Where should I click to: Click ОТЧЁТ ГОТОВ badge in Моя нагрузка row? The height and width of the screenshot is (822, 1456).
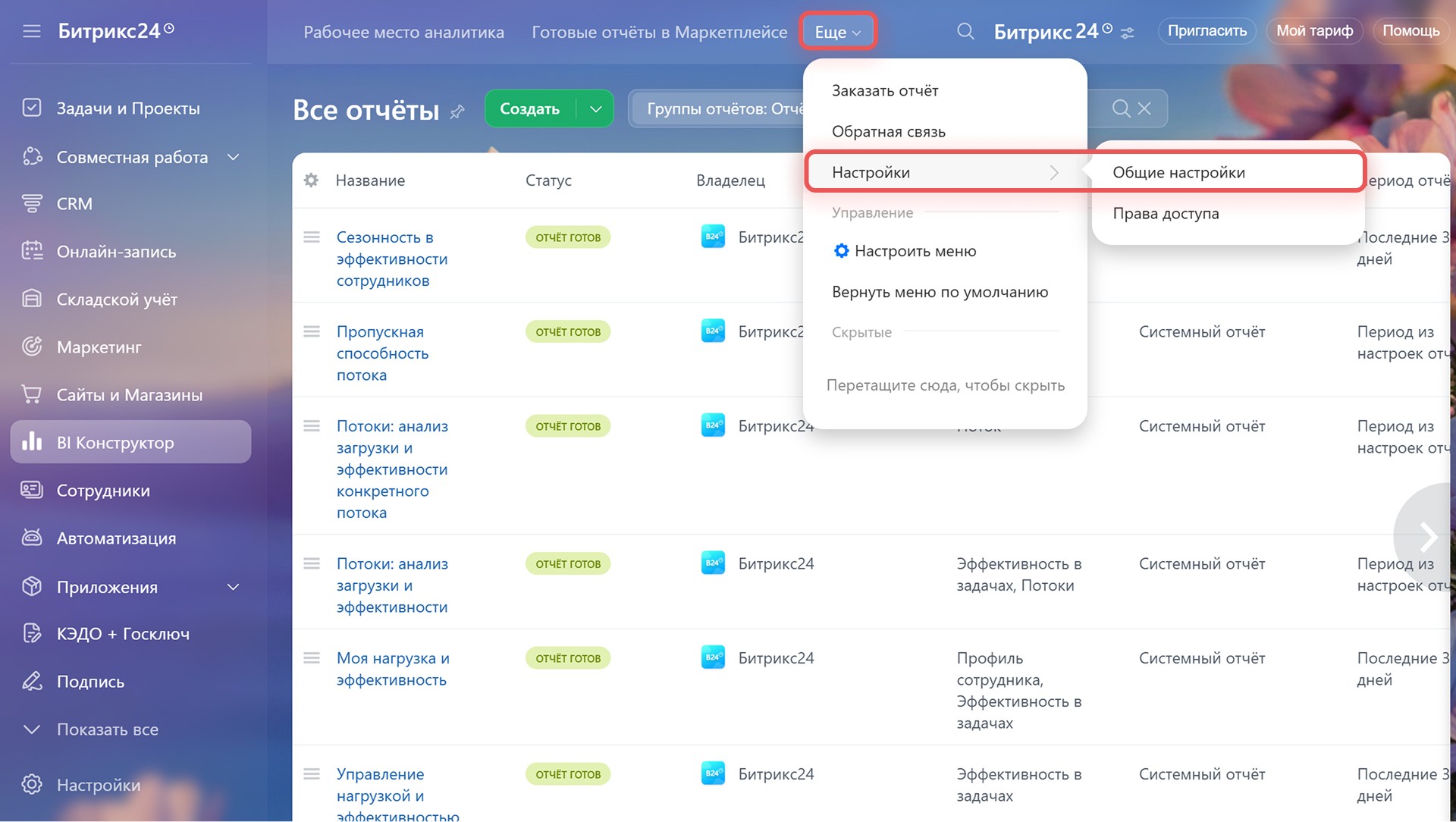point(568,658)
